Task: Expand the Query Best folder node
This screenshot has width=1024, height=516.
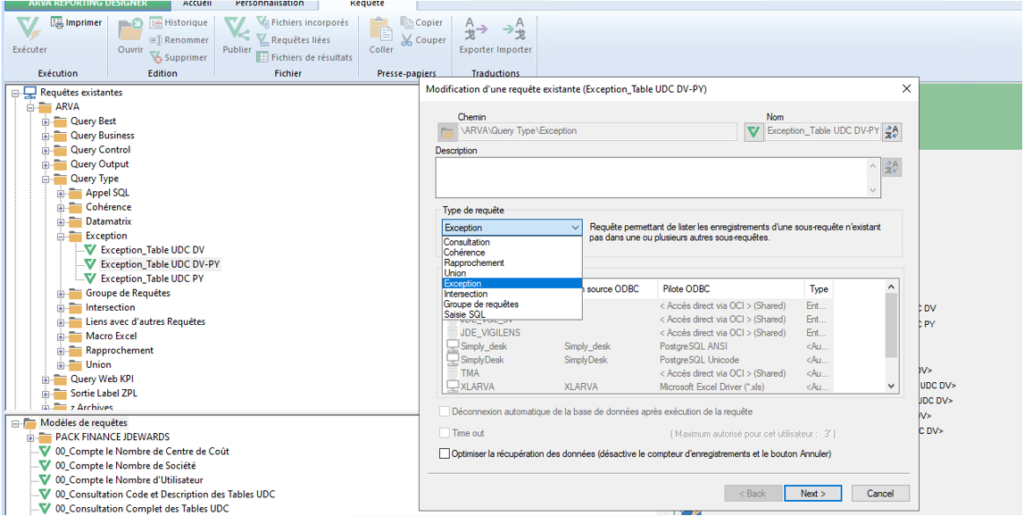Action: pos(46,121)
